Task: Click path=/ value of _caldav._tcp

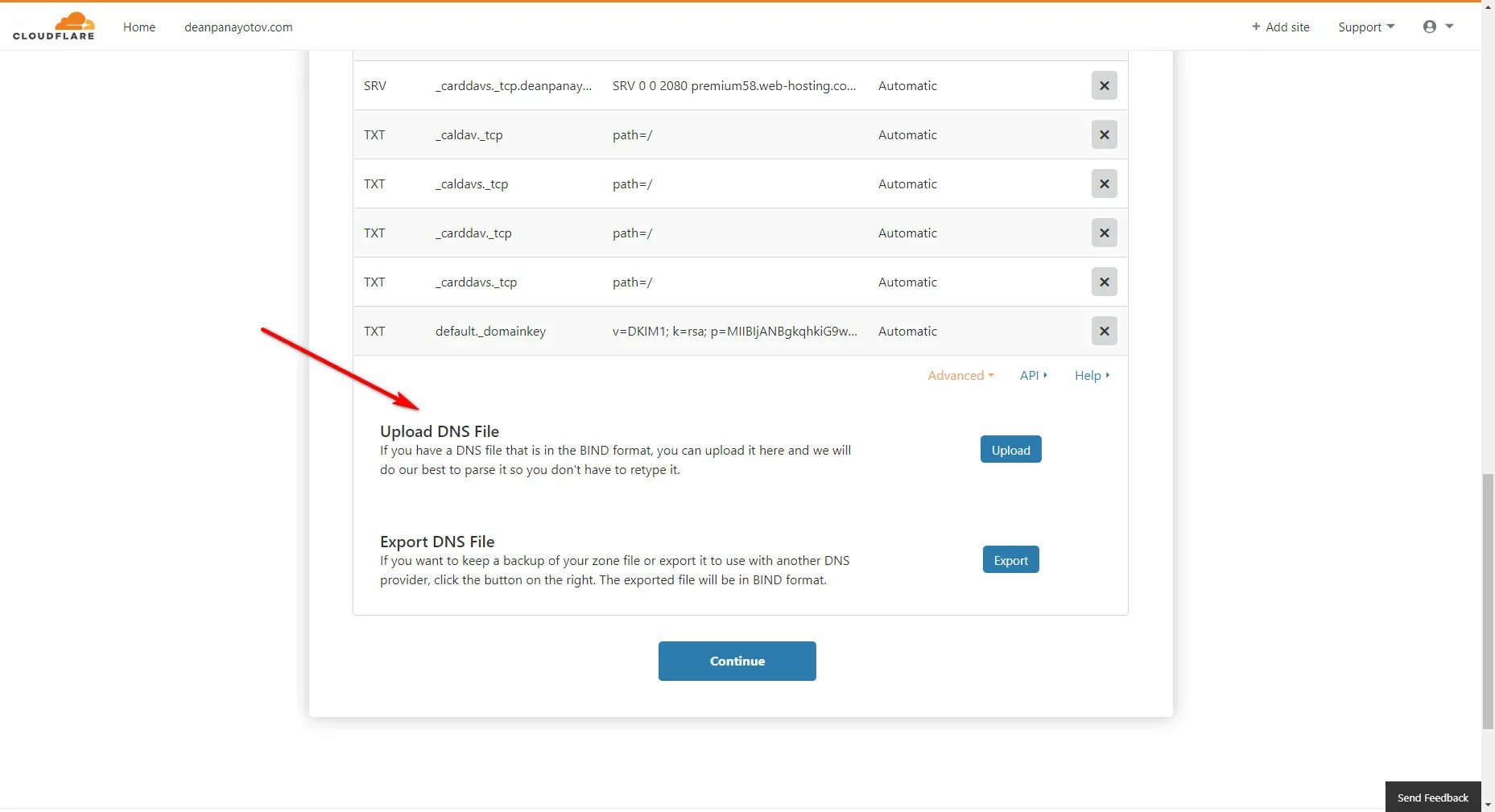Action: click(x=632, y=134)
